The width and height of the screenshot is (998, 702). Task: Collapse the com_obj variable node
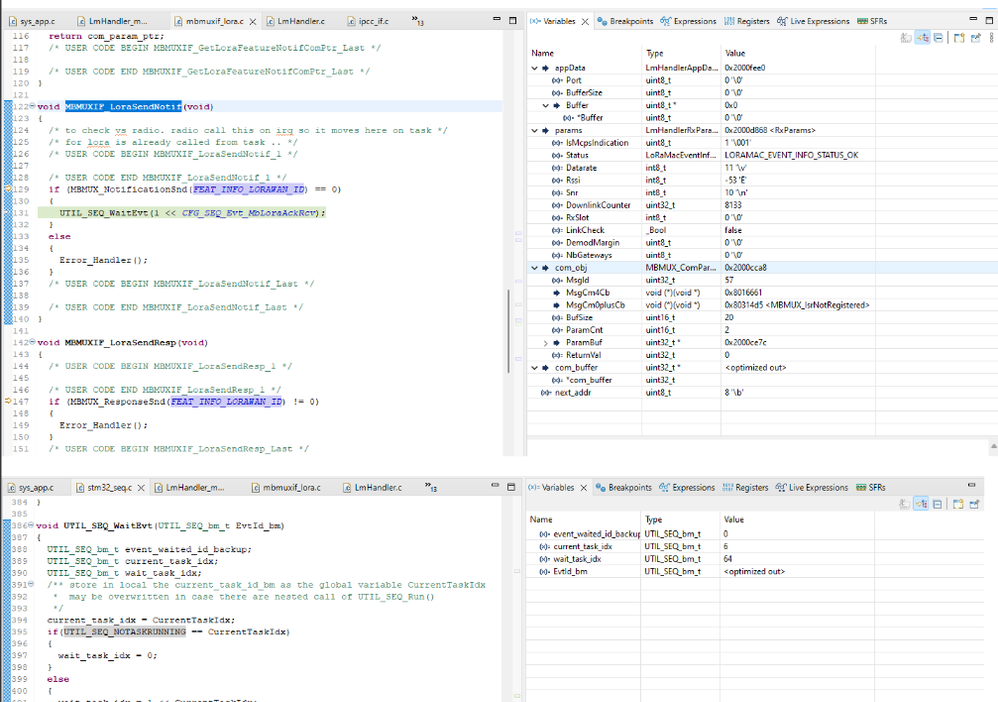[535, 268]
